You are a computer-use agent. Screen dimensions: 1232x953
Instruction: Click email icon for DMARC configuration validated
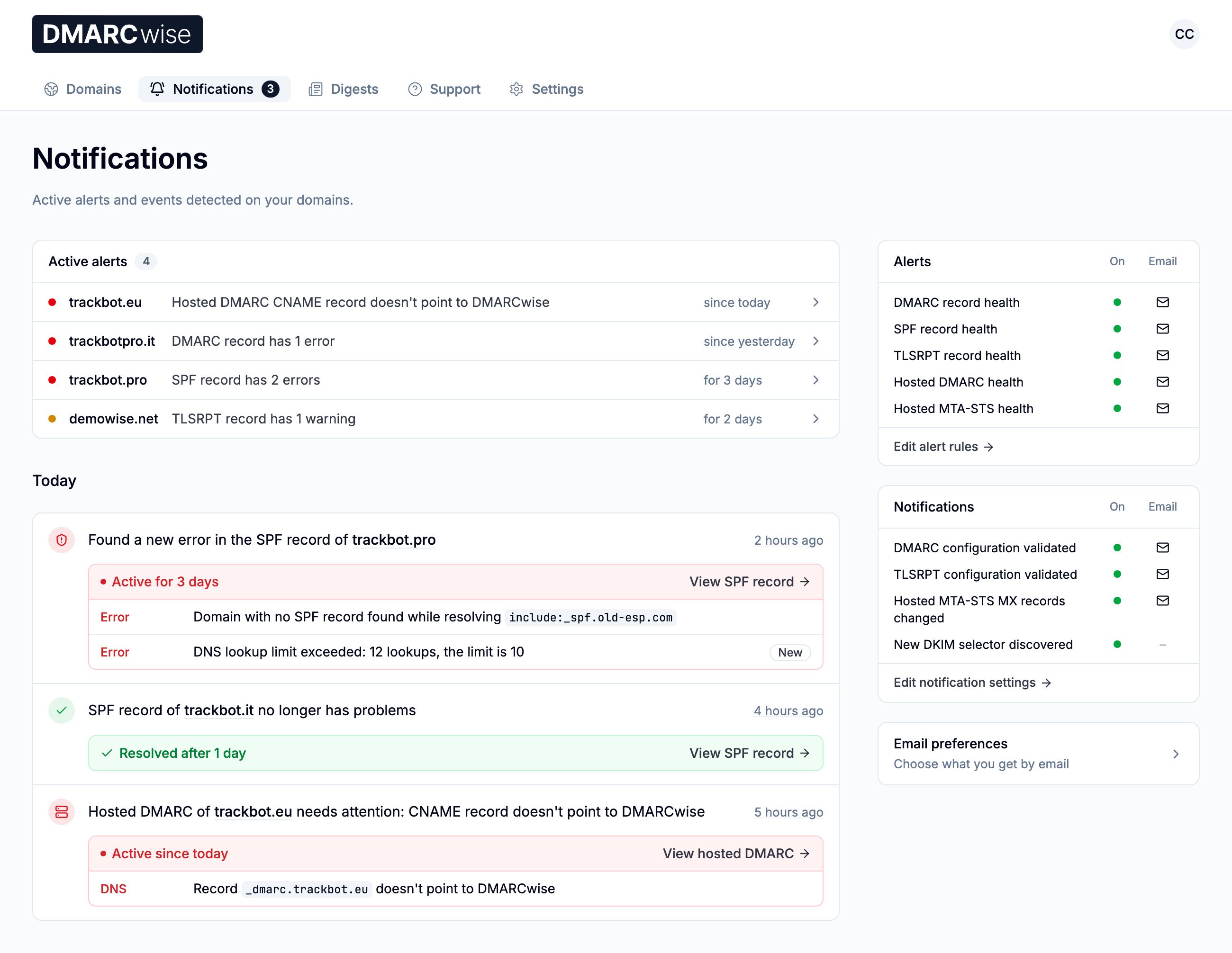point(1163,548)
